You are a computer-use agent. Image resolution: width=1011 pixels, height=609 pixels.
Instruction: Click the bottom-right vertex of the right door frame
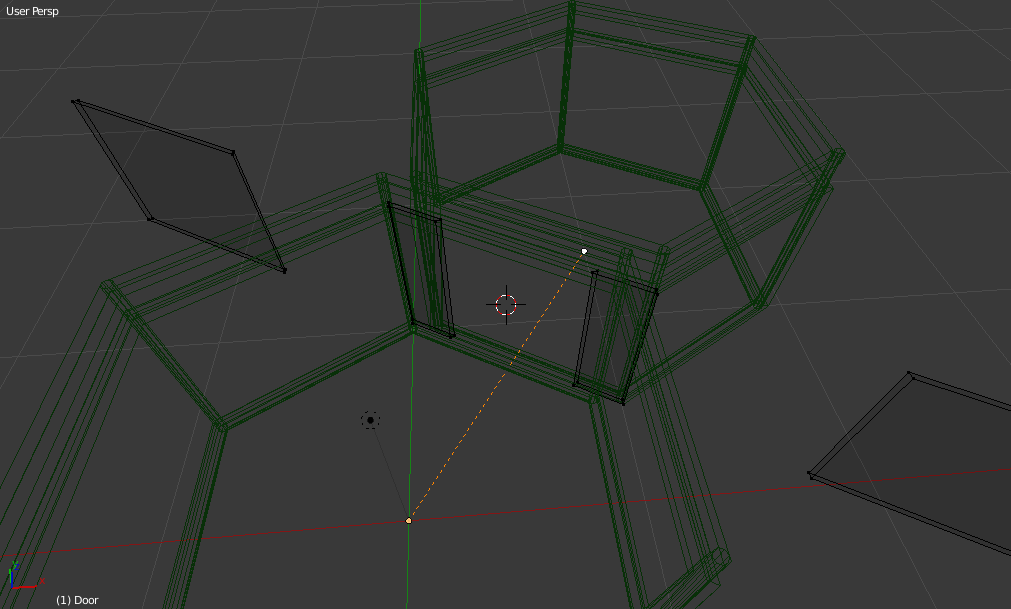point(622,403)
